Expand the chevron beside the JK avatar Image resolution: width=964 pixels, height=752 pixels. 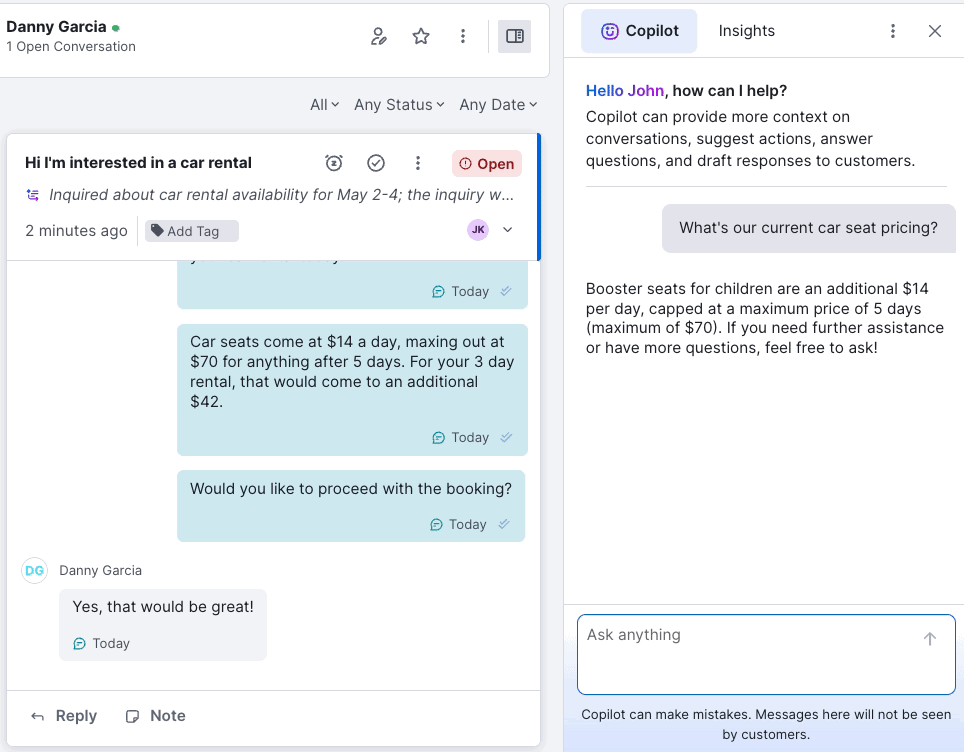click(x=507, y=229)
